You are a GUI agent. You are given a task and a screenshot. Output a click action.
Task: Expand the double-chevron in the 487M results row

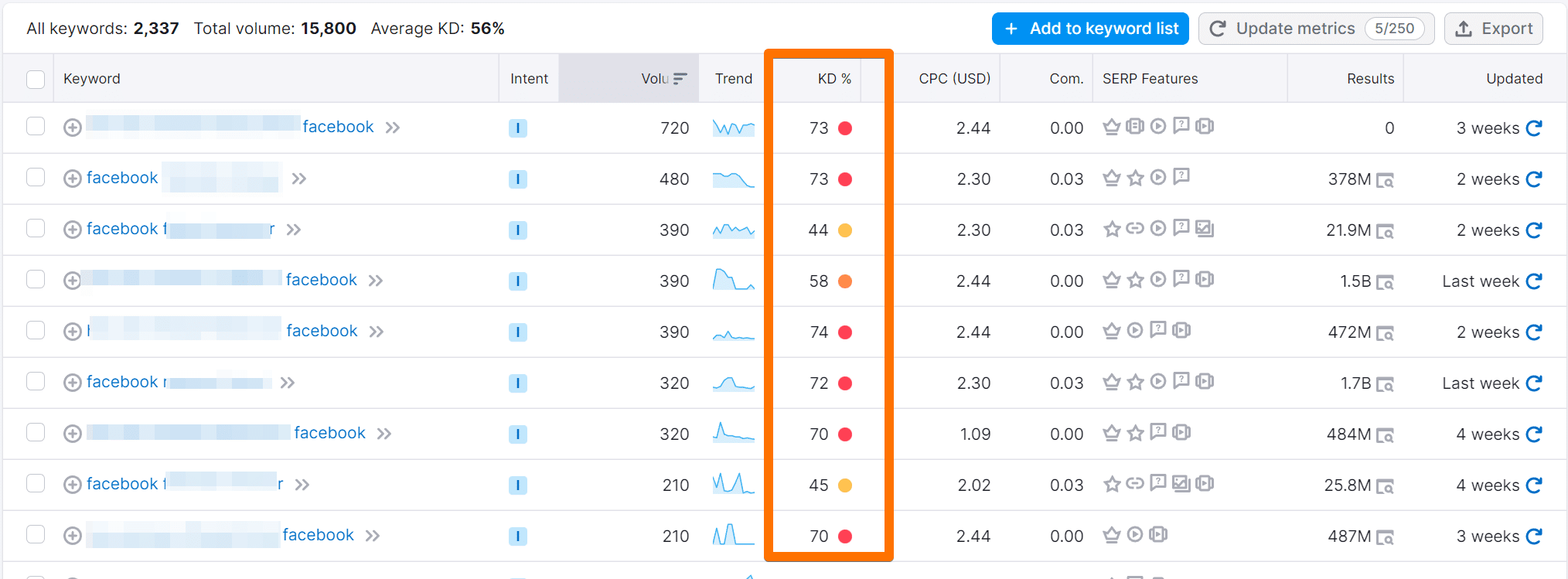tap(373, 536)
